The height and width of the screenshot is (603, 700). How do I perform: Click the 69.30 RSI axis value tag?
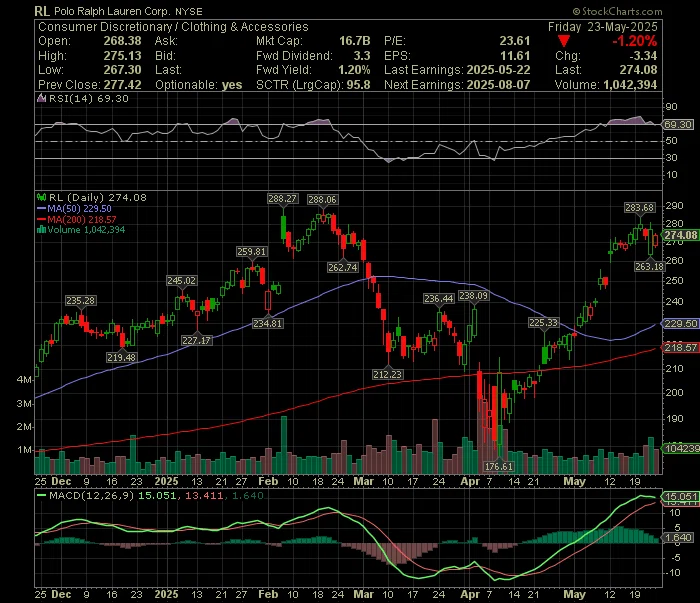[x=677, y=125]
